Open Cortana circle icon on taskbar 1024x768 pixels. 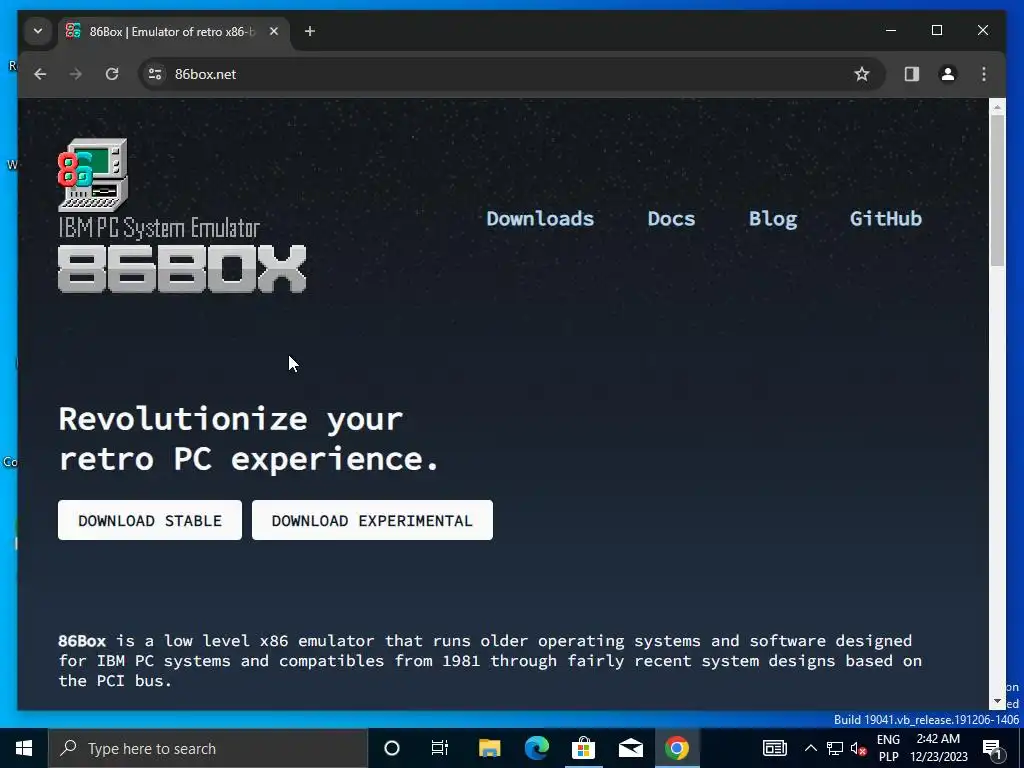tap(392, 748)
